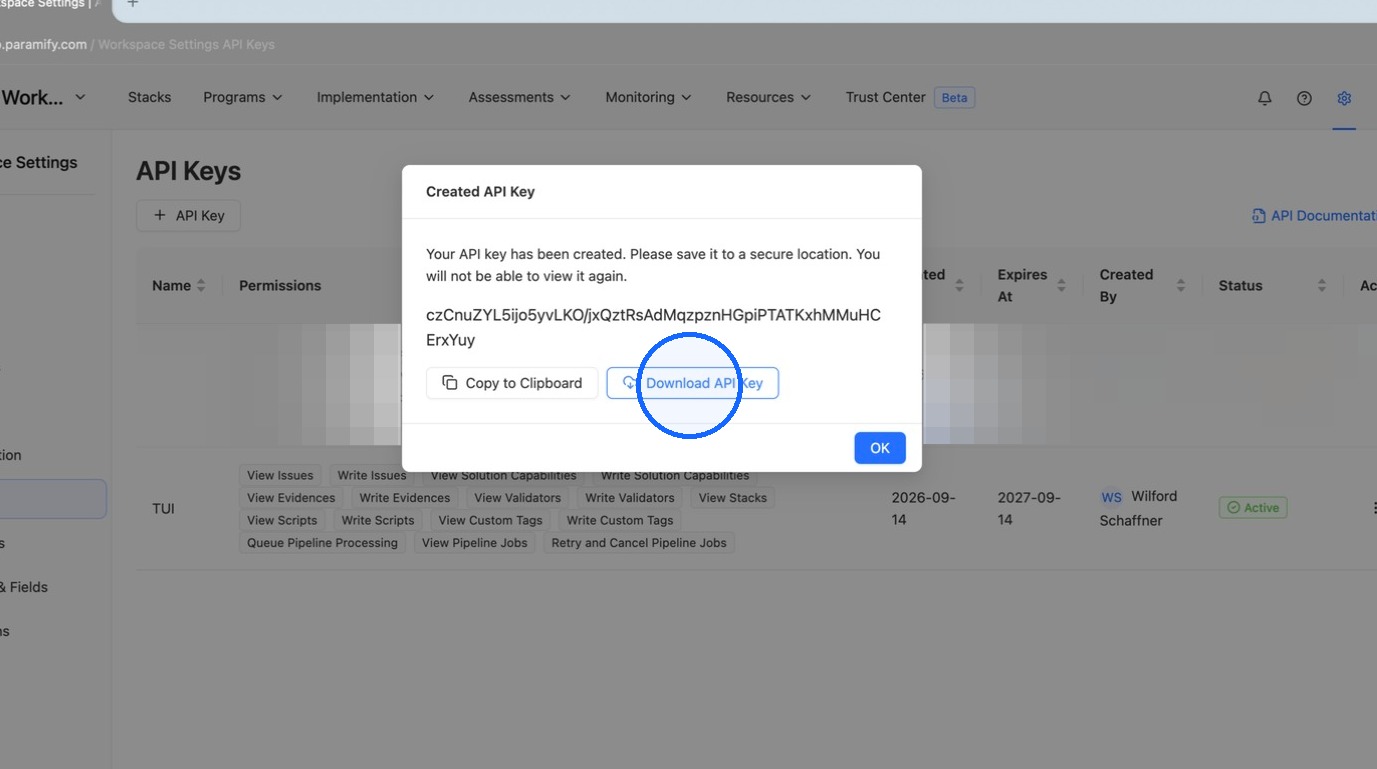Open new browser tab plus icon
The width and height of the screenshot is (1377, 769).
tap(132, 5)
